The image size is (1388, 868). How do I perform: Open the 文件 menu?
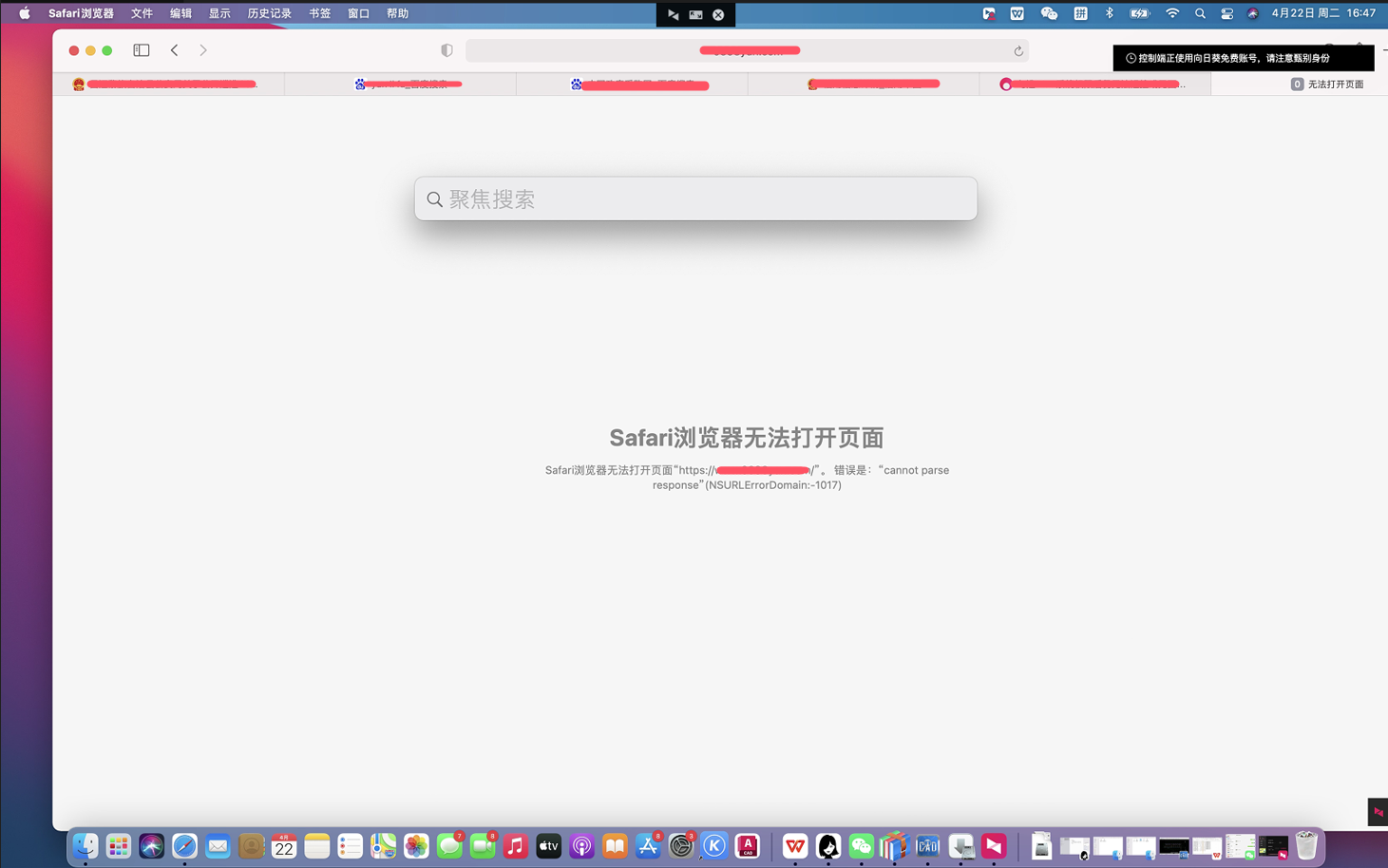[142, 13]
